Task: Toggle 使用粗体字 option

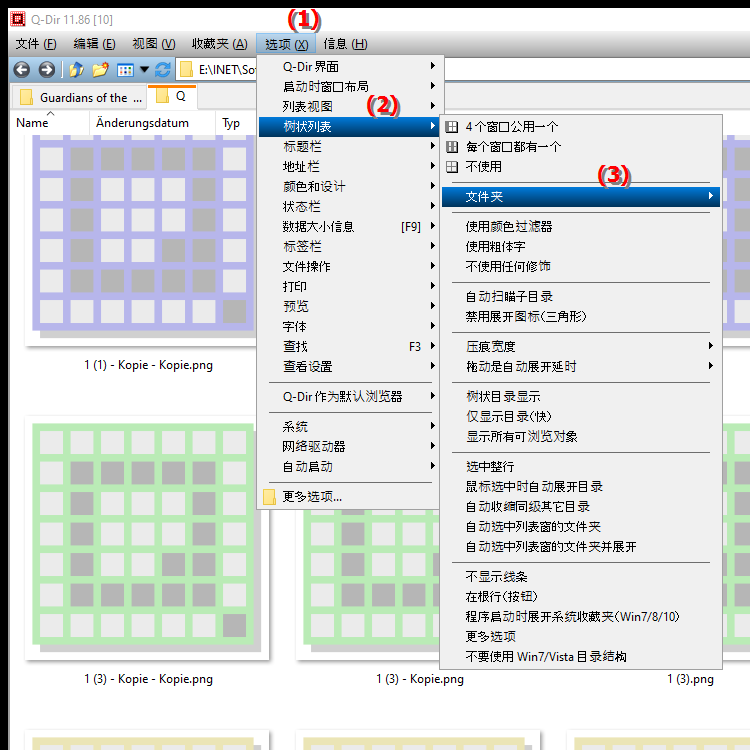Action: (x=581, y=246)
